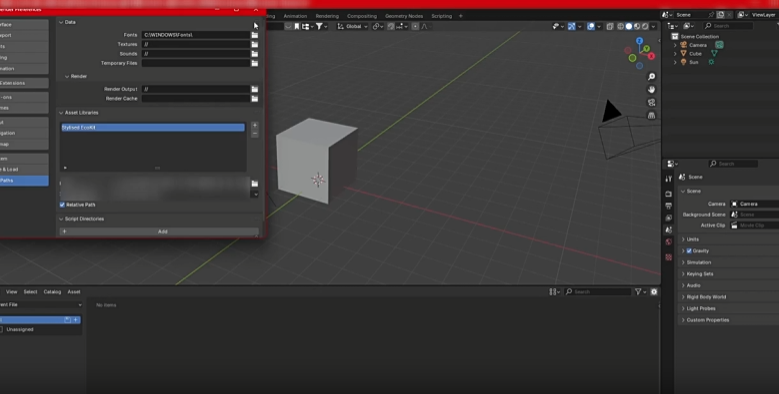Toggle the Unassigned catalog checkbox
This screenshot has height=394, width=779.
1,329
